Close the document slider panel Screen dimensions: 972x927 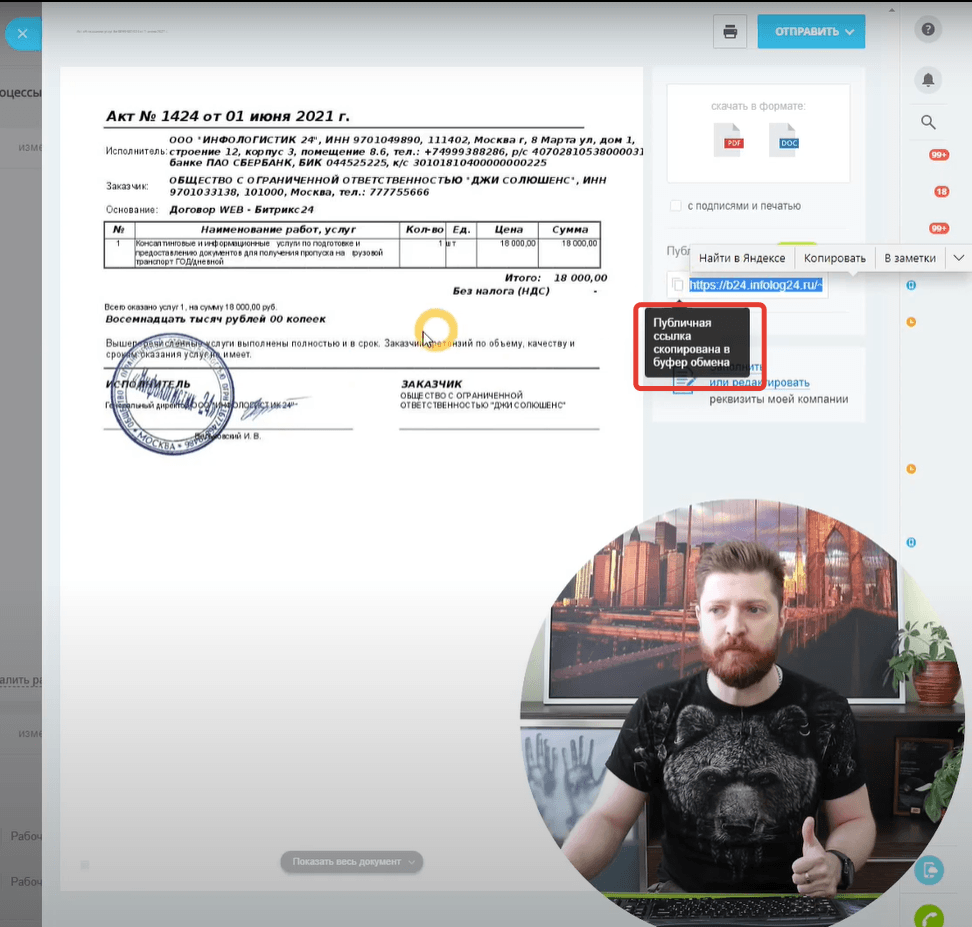pyautogui.click(x=22, y=33)
